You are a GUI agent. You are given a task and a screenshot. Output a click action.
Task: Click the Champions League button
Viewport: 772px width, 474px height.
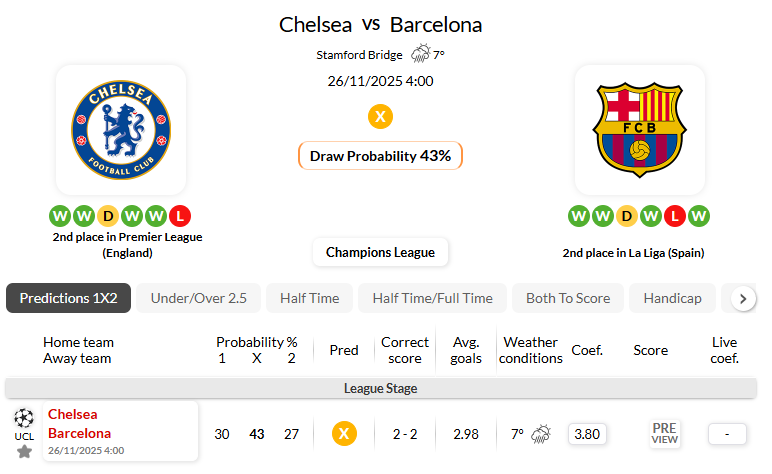click(x=380, y=252)
